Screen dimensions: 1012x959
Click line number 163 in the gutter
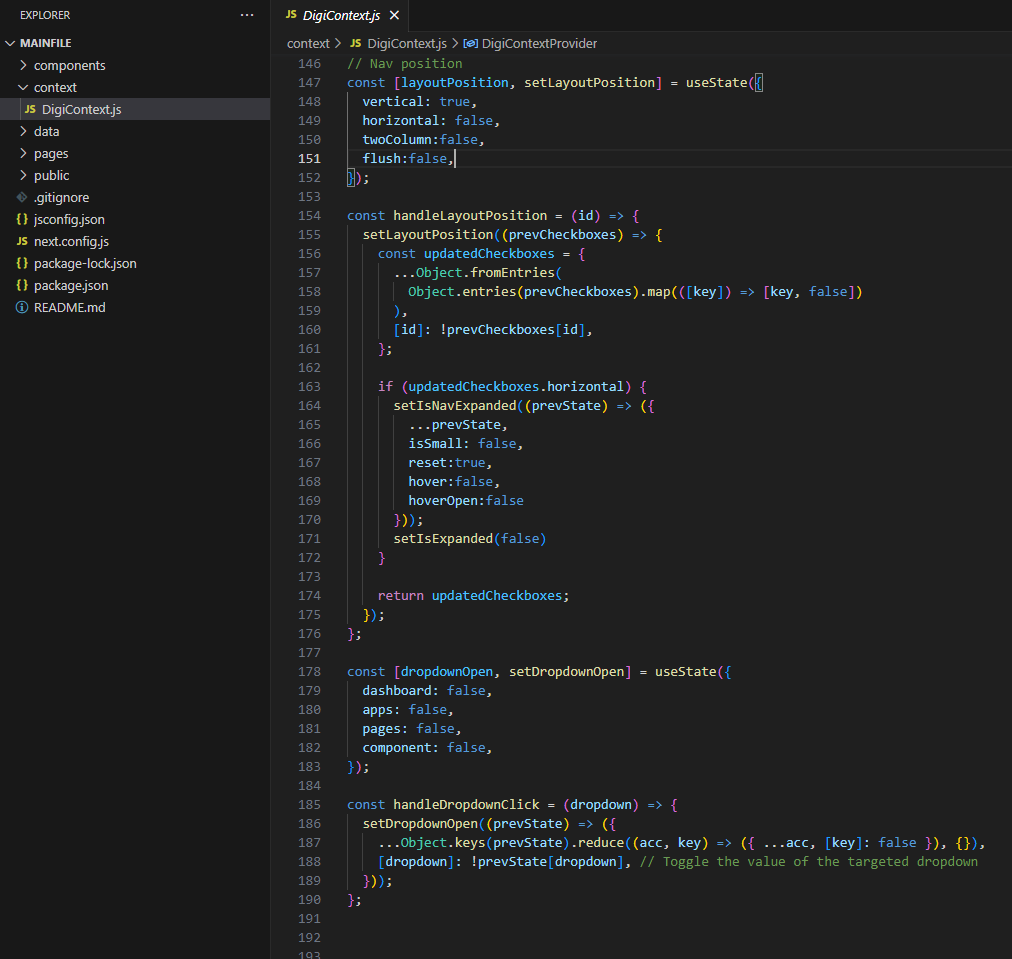coord(309,386)
